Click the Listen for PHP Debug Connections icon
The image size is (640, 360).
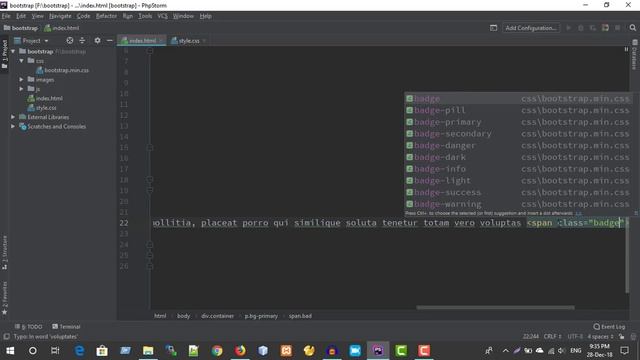pos(605,28)
